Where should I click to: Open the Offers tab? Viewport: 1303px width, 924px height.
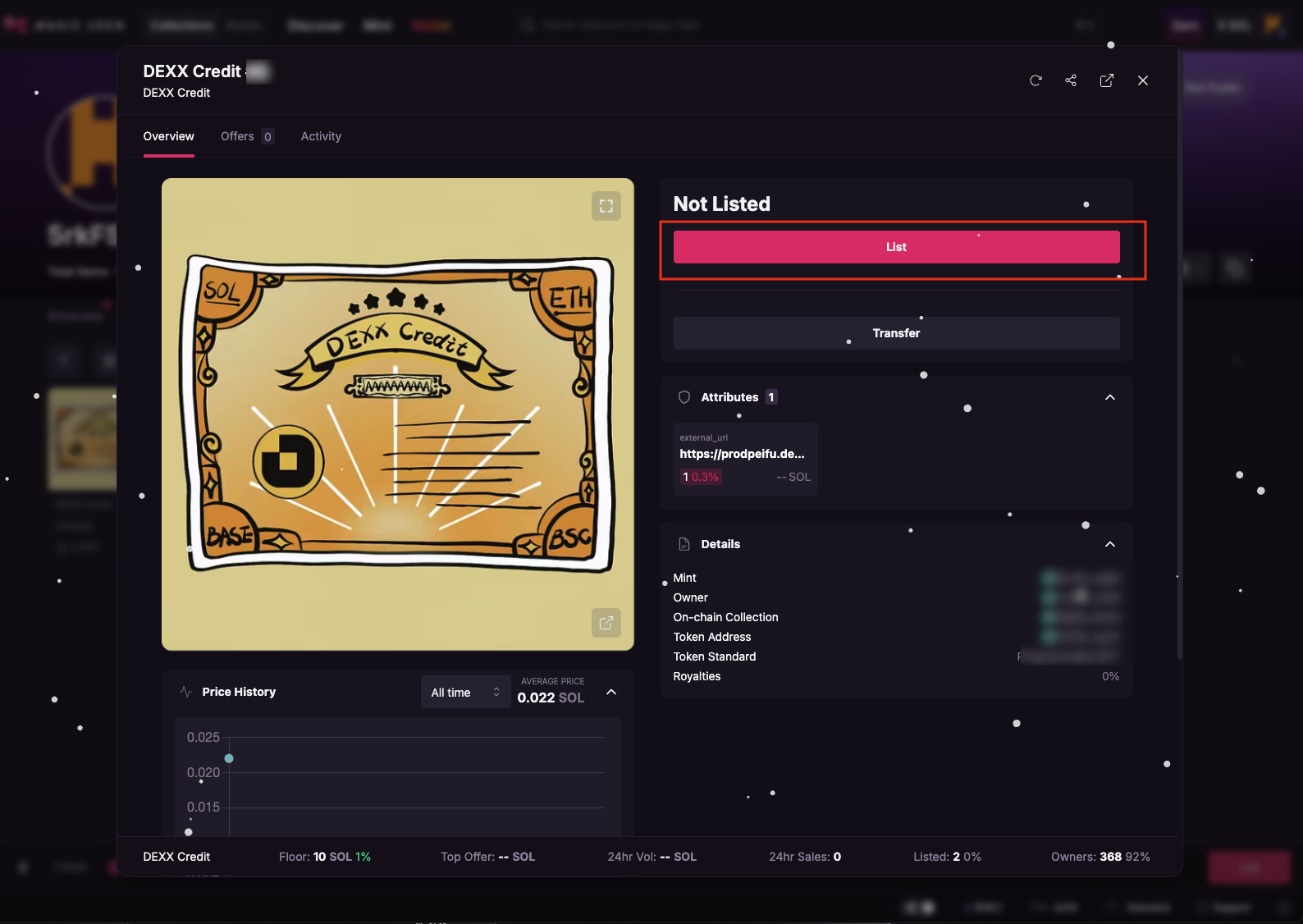(247, 136)
